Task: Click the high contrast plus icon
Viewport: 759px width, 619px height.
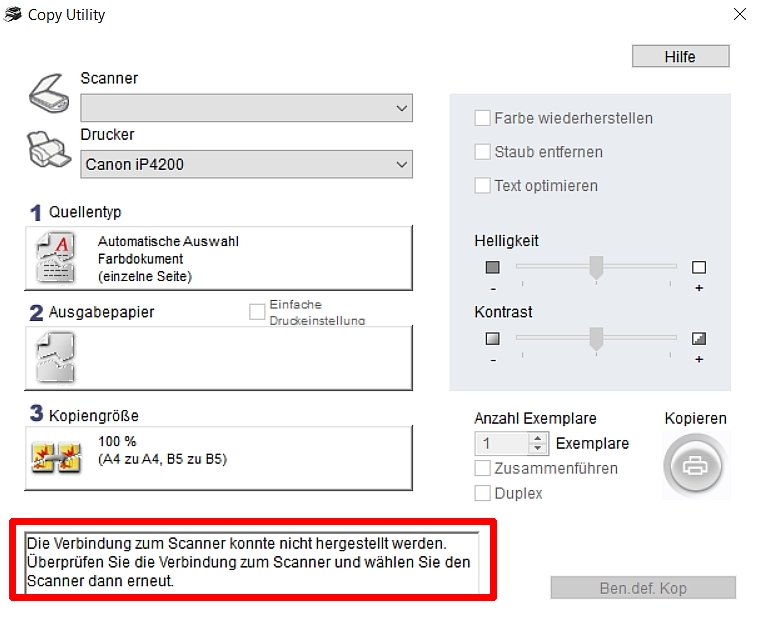Action: 698,338
